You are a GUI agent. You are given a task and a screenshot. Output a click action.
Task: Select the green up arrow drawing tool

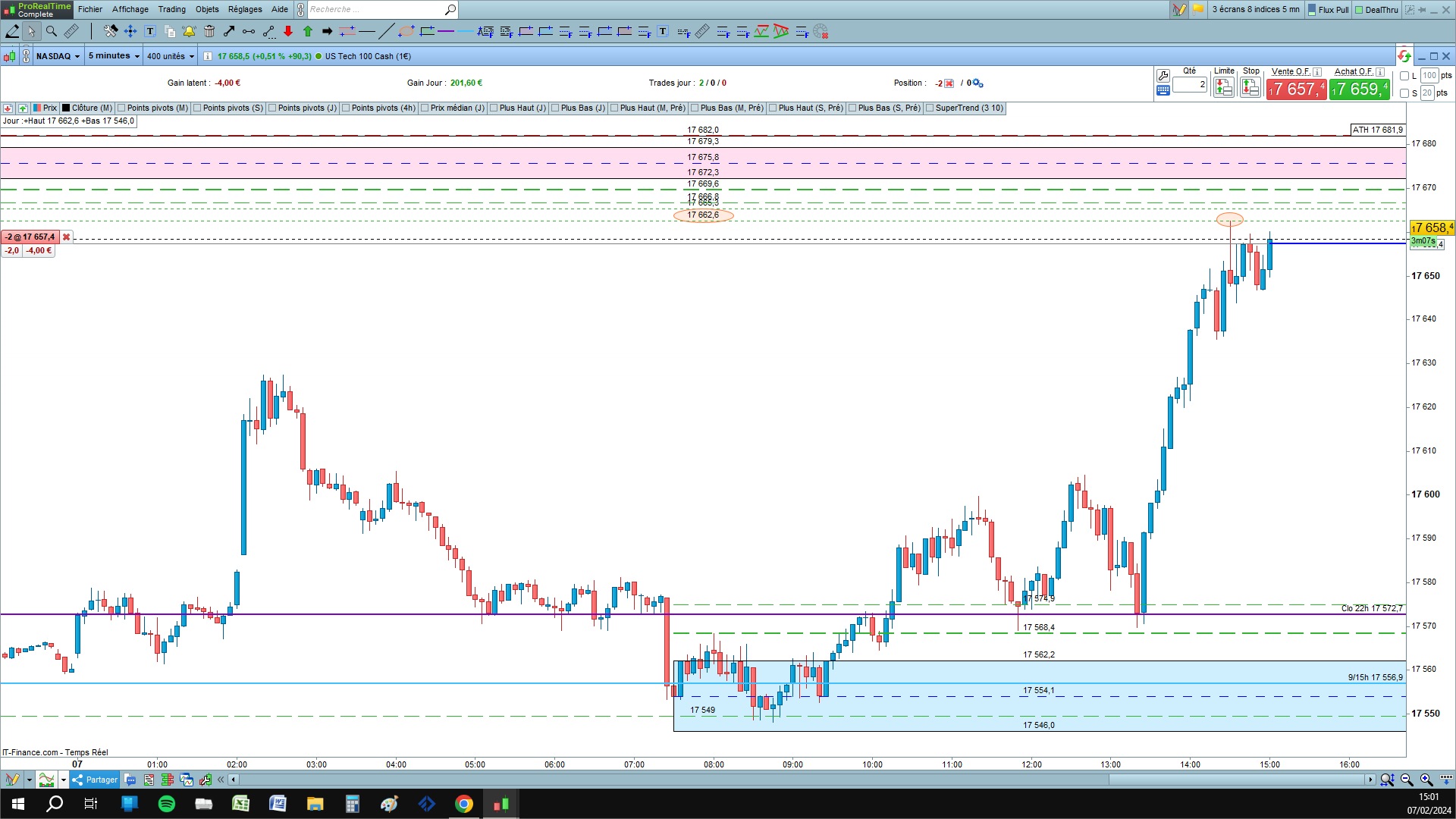pos(308,31)
